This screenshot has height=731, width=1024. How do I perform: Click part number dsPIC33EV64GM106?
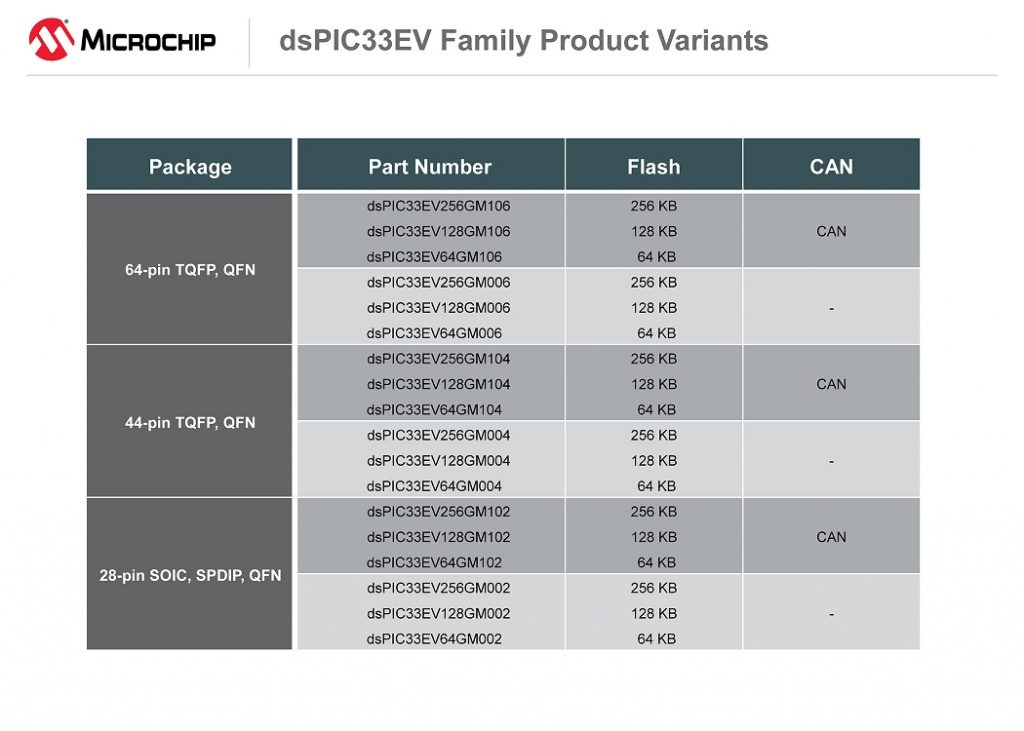point(434,257)
